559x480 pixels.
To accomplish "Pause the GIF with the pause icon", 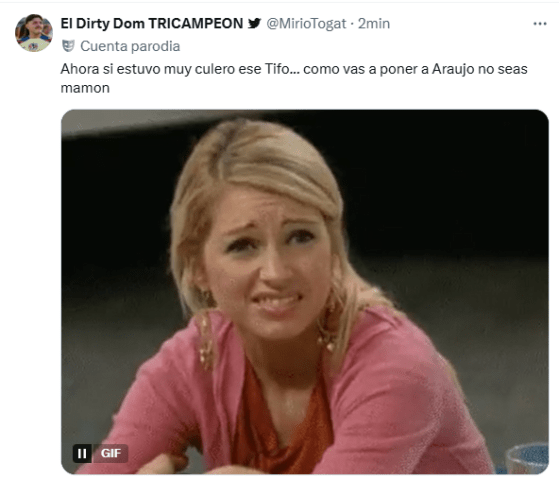I will tap(82, 453).
